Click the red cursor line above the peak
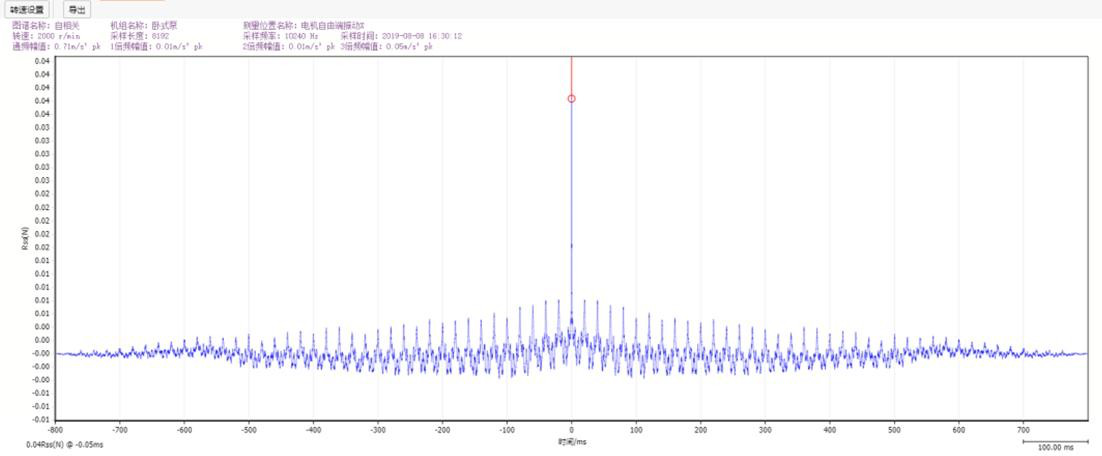Screen dimensions: 1102x456 (571, 75)
